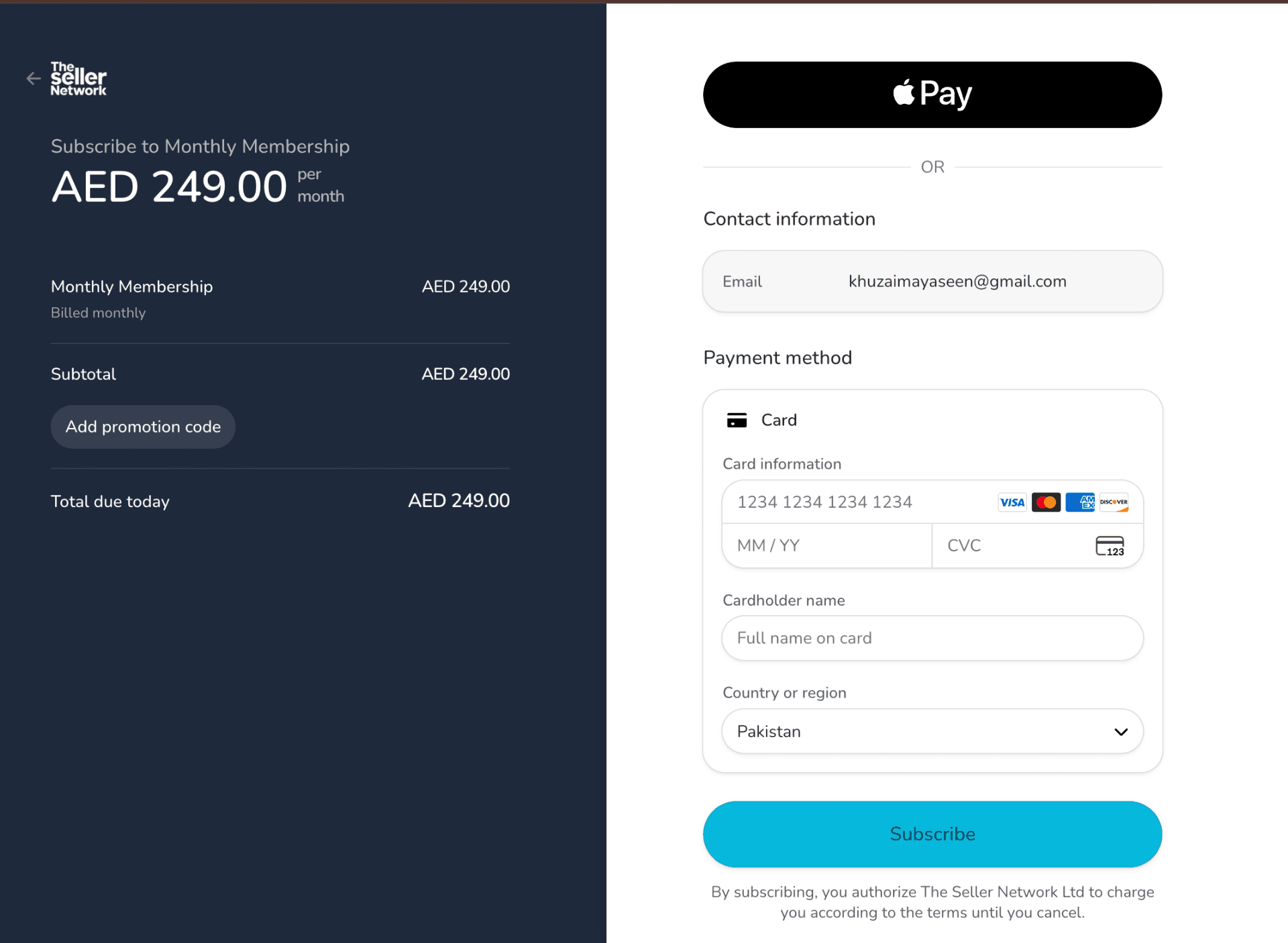Click the credit card icon beside Card
The image size is (1288, 943).
click(x=737, y=421)
